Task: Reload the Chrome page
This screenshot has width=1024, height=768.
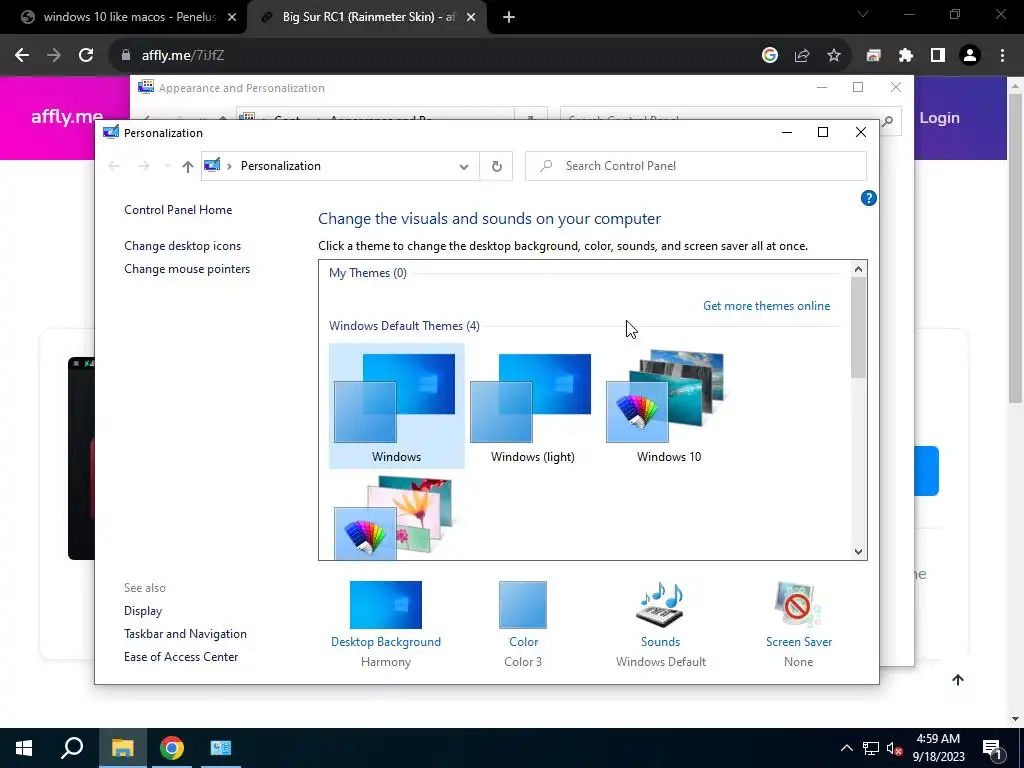Action: [86, 56]
